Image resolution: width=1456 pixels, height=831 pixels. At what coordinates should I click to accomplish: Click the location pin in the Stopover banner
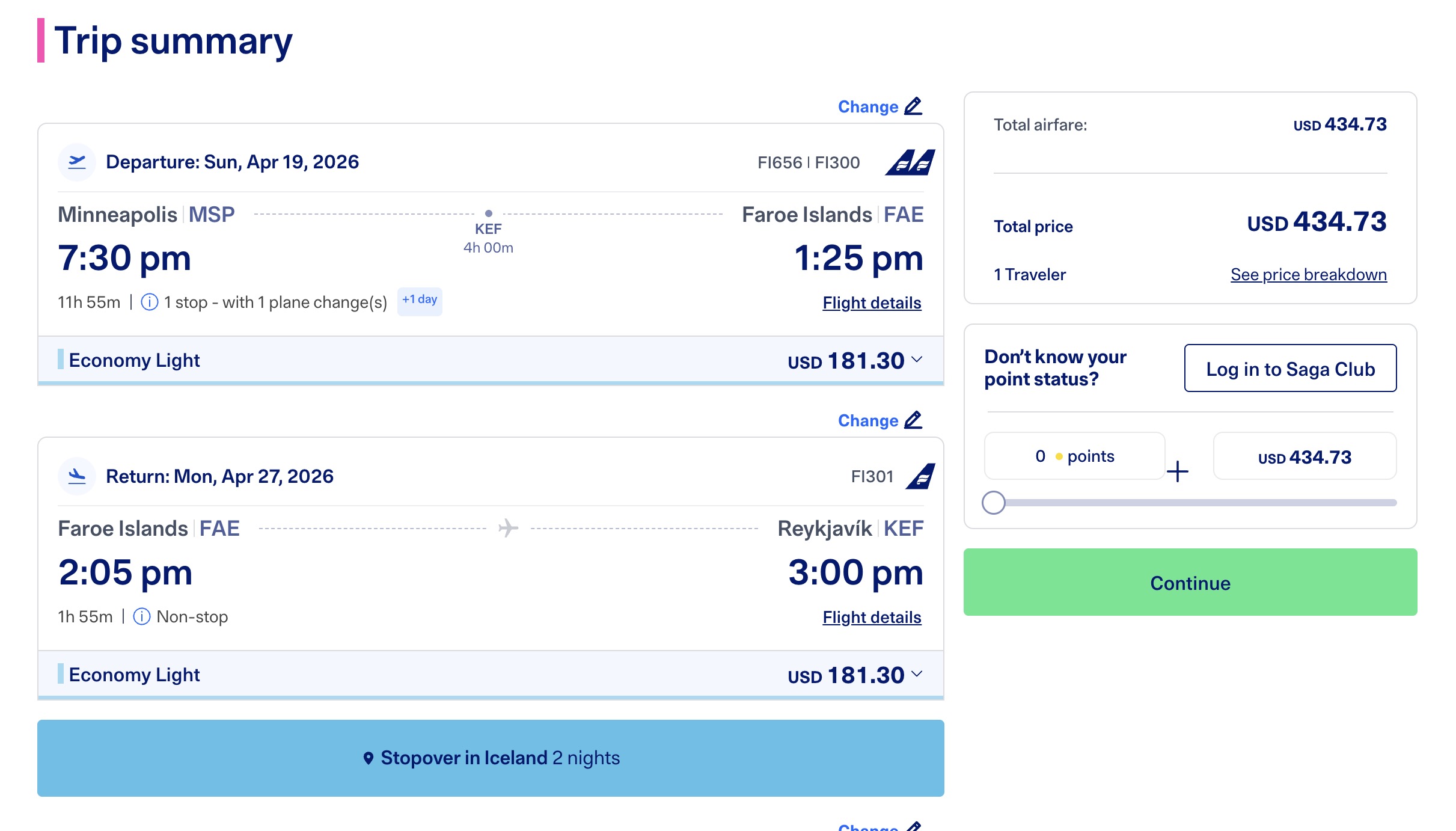(369, 758)
